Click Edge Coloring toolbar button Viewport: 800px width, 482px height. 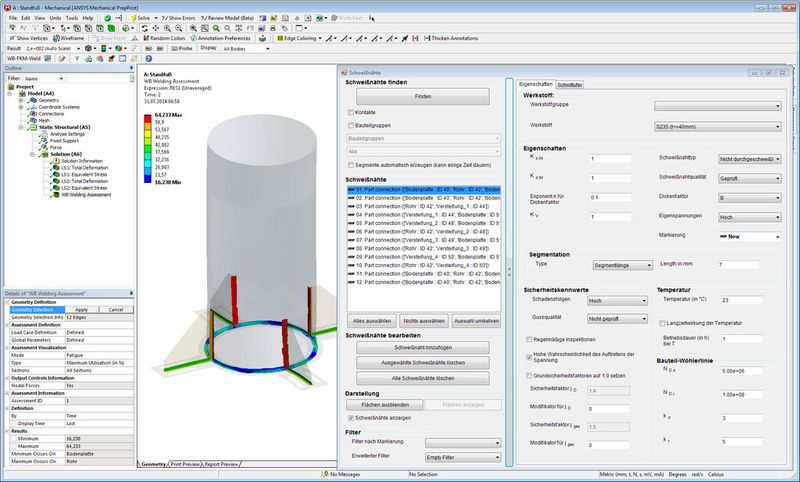pyautogui.click(x=298, y=38)
